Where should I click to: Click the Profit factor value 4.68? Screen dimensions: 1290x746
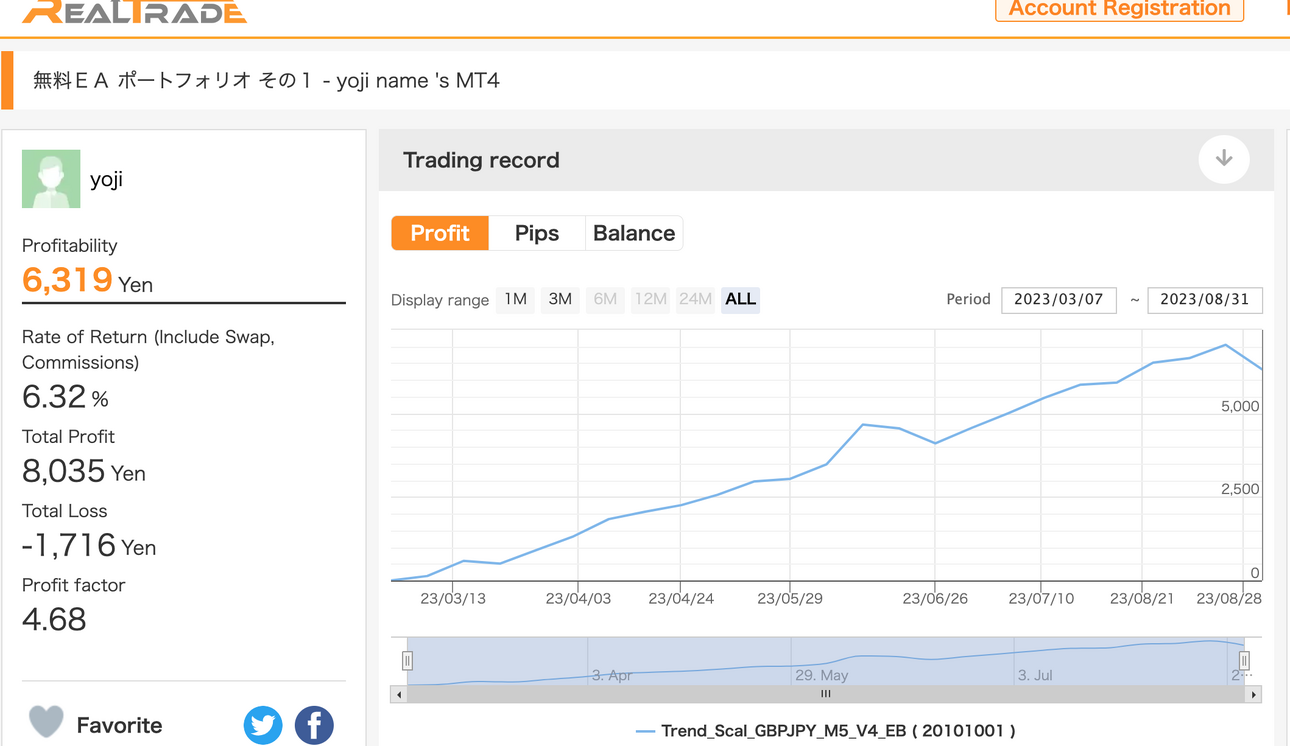54,619
